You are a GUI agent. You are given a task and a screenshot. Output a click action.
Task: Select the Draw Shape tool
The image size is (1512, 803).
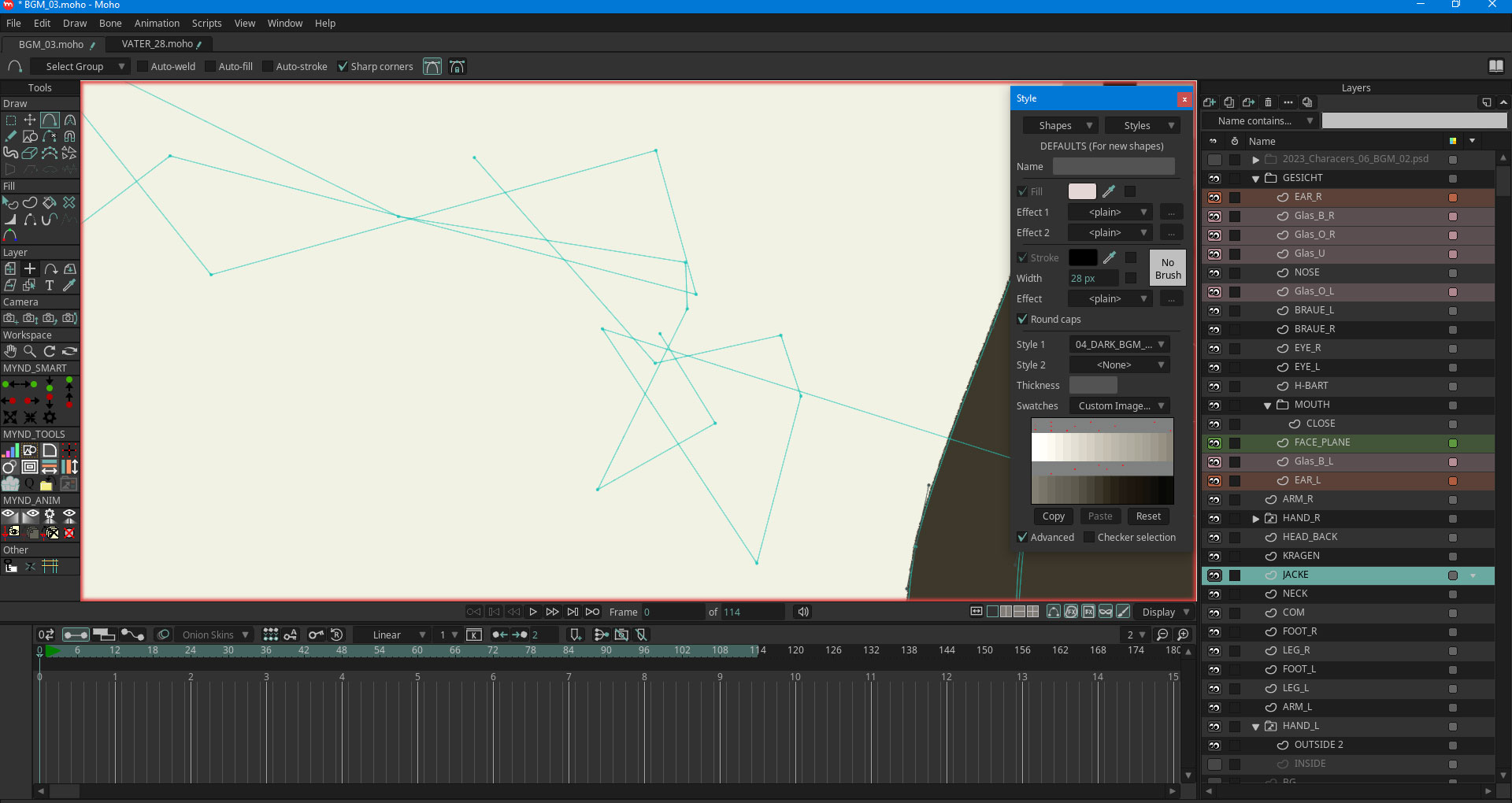coord(30,137)
